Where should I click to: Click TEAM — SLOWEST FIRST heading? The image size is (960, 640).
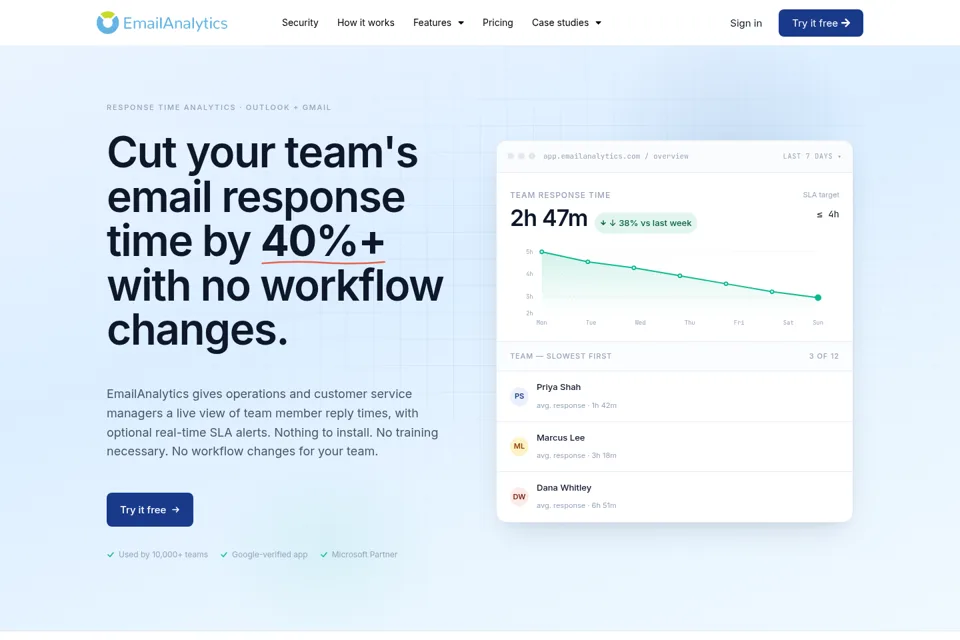coord(561,356)
